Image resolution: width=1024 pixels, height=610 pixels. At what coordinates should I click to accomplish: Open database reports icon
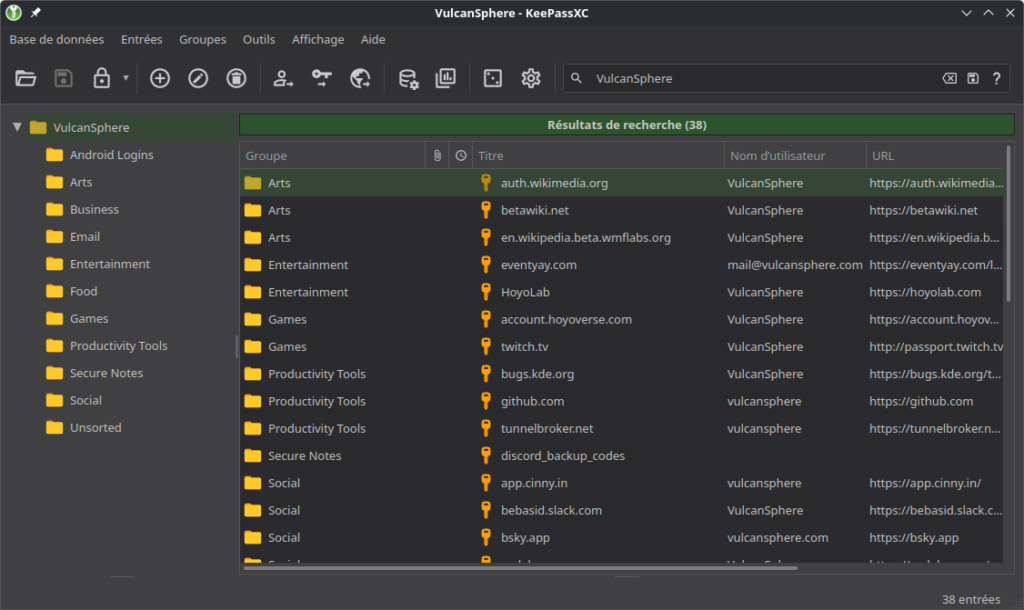point(446,78)
